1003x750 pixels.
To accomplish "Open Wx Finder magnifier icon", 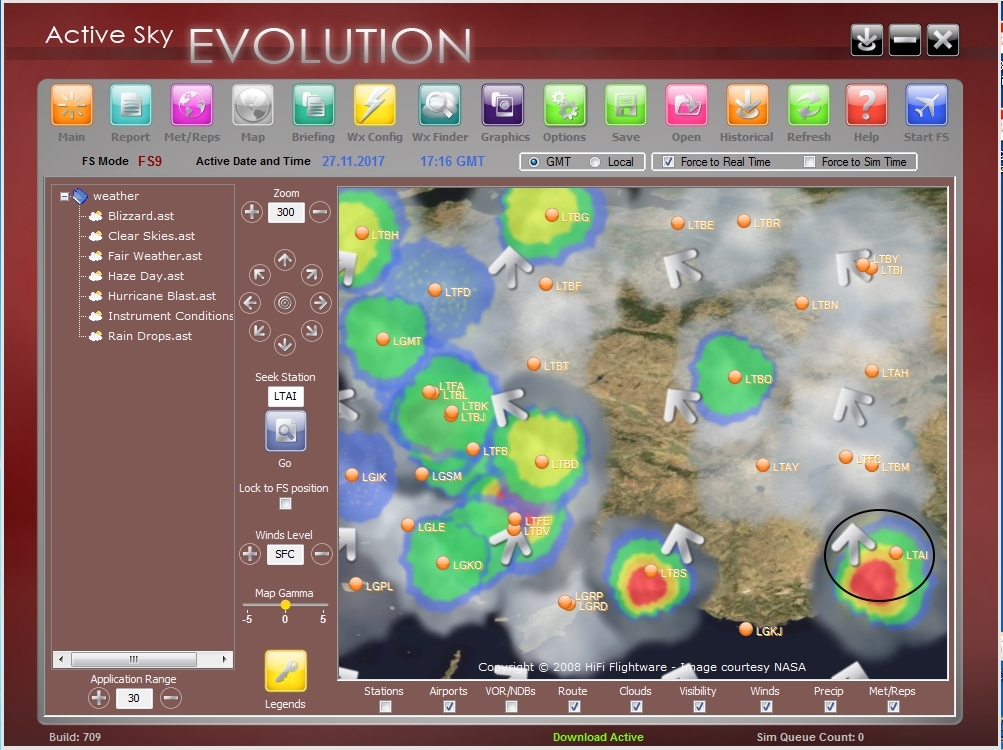I will tap(439, 105).
